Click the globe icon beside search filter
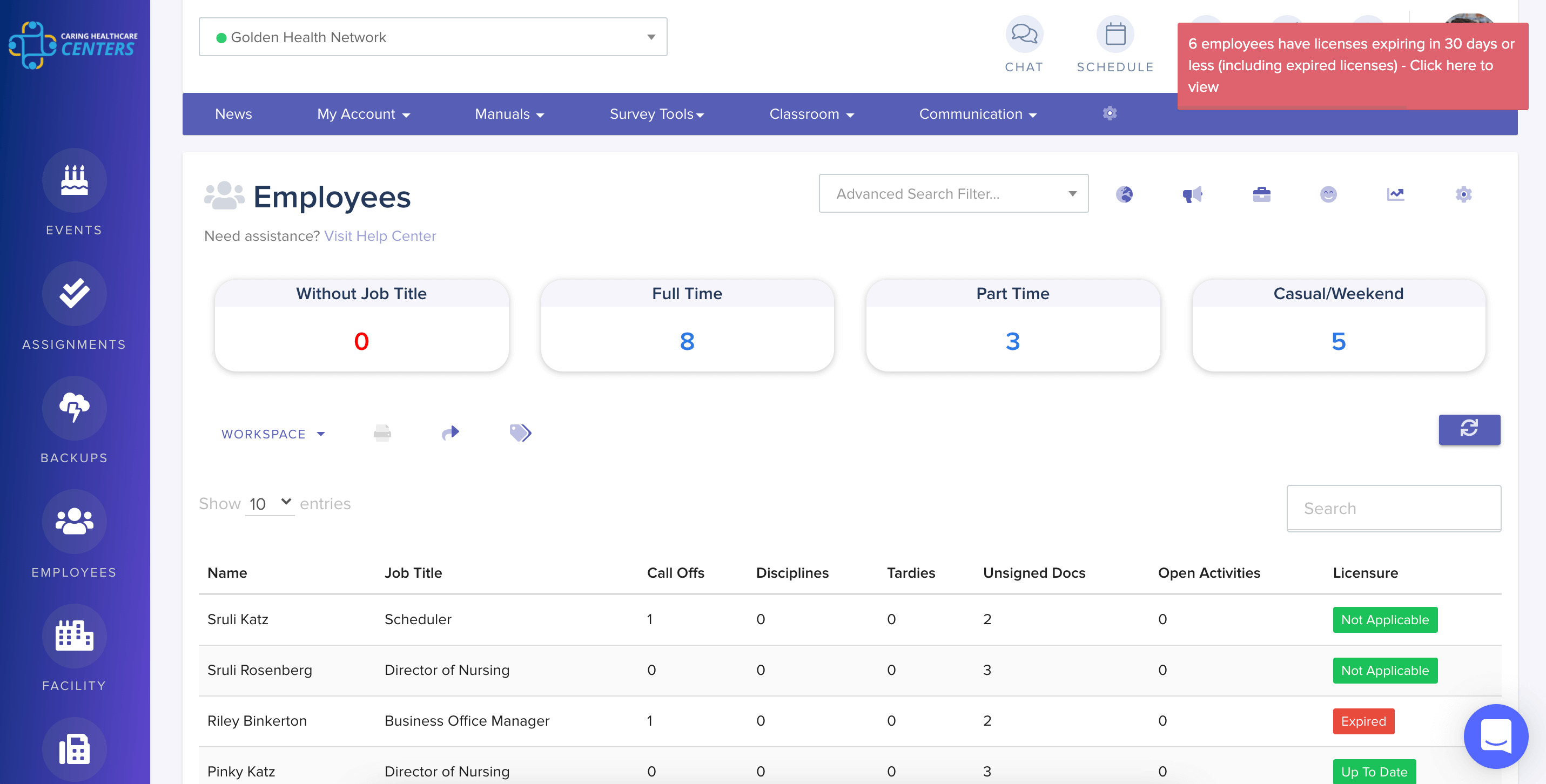This screenshot has height=784, width=1546. pos(1124,194)
